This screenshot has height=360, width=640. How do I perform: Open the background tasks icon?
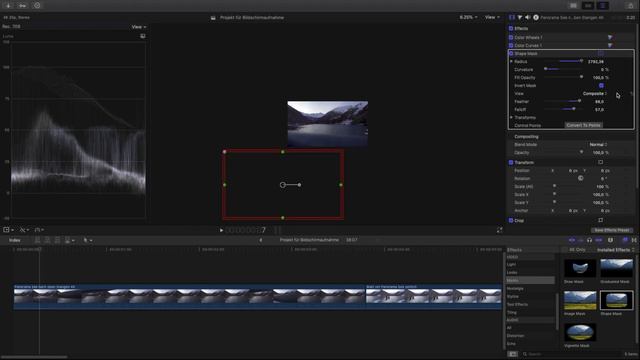click(x=37, y=5)
